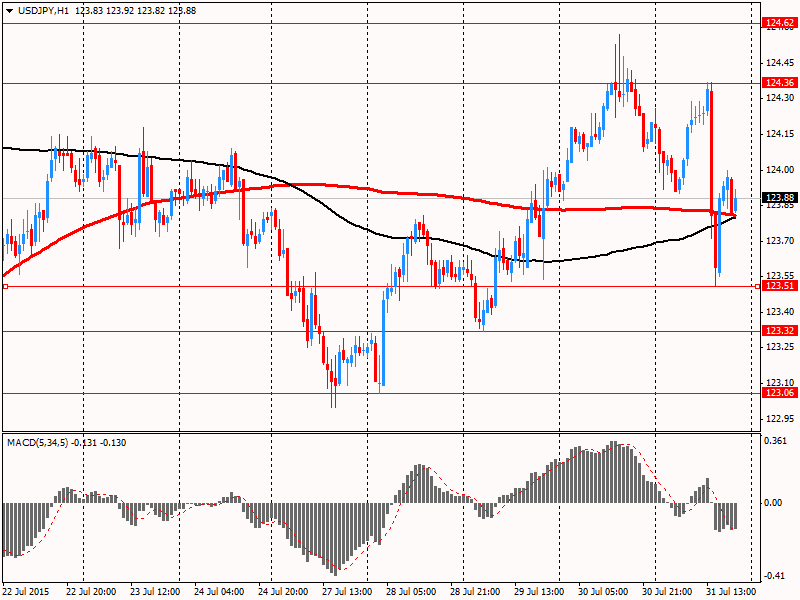Viewport: 800px width, 600px height.
Task: Select the 0.00 MACD scale value
Action: point(773,503)
